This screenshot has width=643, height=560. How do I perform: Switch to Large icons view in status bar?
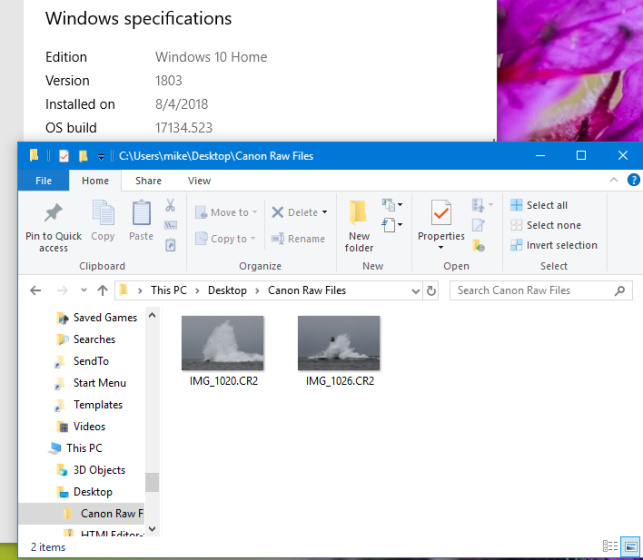[x=628, y=547]
